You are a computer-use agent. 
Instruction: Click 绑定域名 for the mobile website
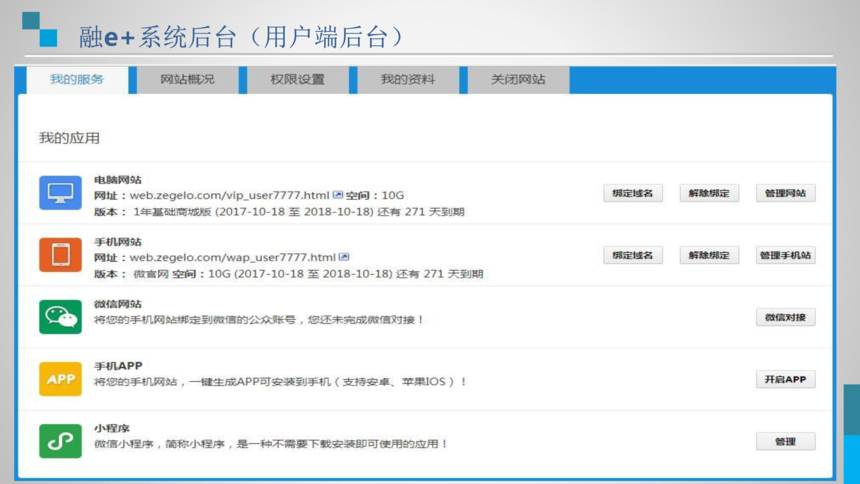pyautogui.click(x=633, y=255)
